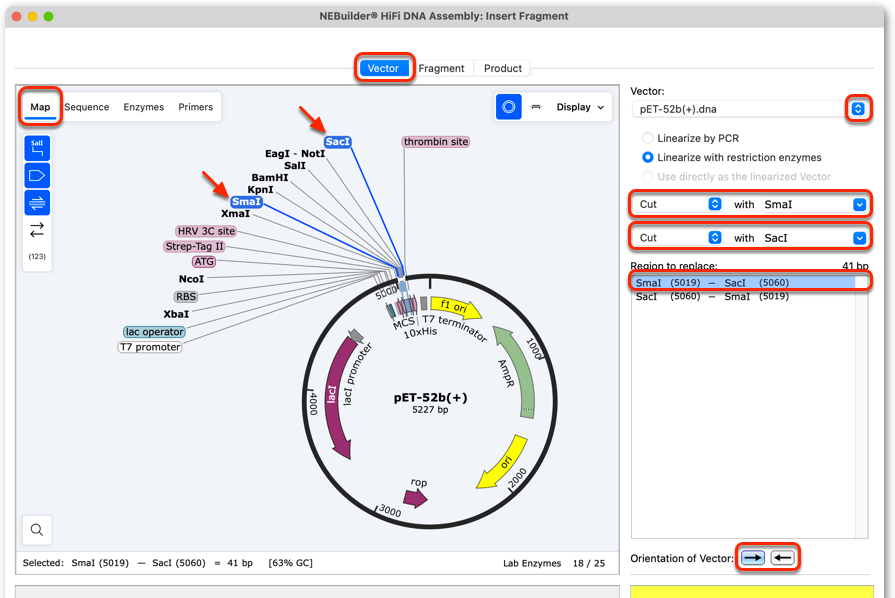Image resolution: width=895 pixels, height=598 pixels.
Task: Click the Lab Enzymes set label
Action: (532, 563)
